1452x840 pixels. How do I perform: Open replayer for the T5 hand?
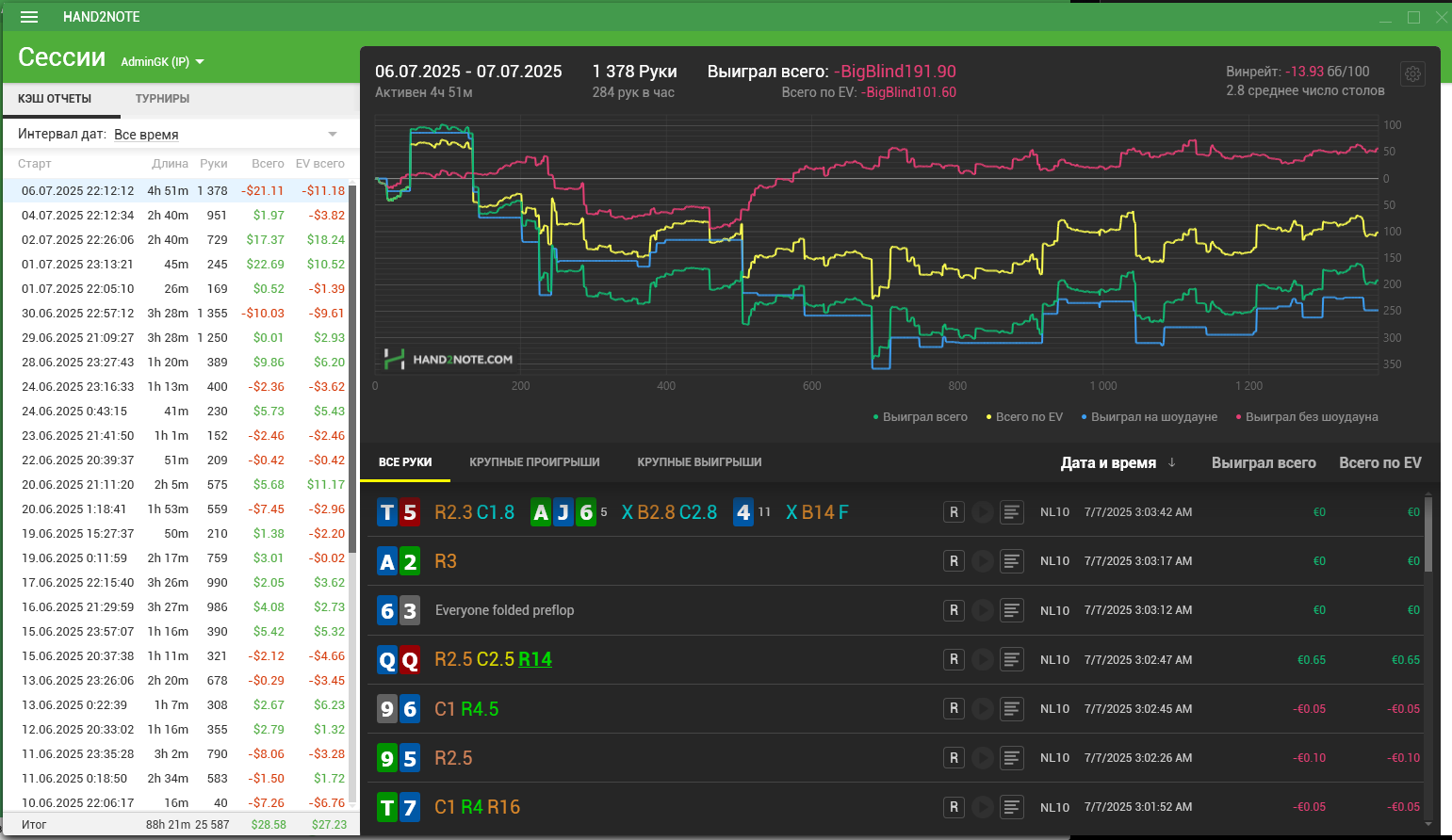[x=954, y=512]
